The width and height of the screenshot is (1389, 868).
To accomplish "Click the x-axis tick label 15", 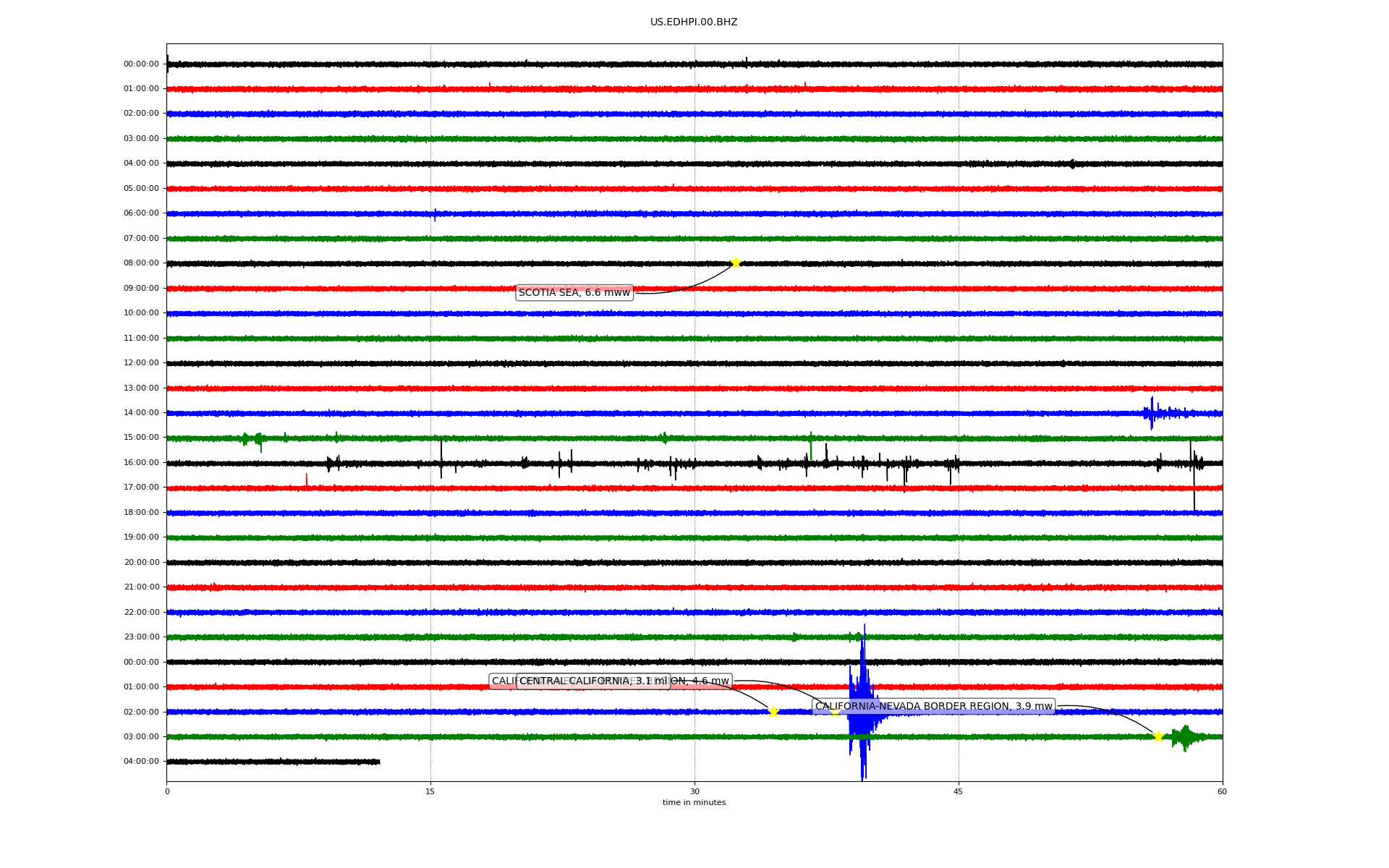I will point(430,792).
